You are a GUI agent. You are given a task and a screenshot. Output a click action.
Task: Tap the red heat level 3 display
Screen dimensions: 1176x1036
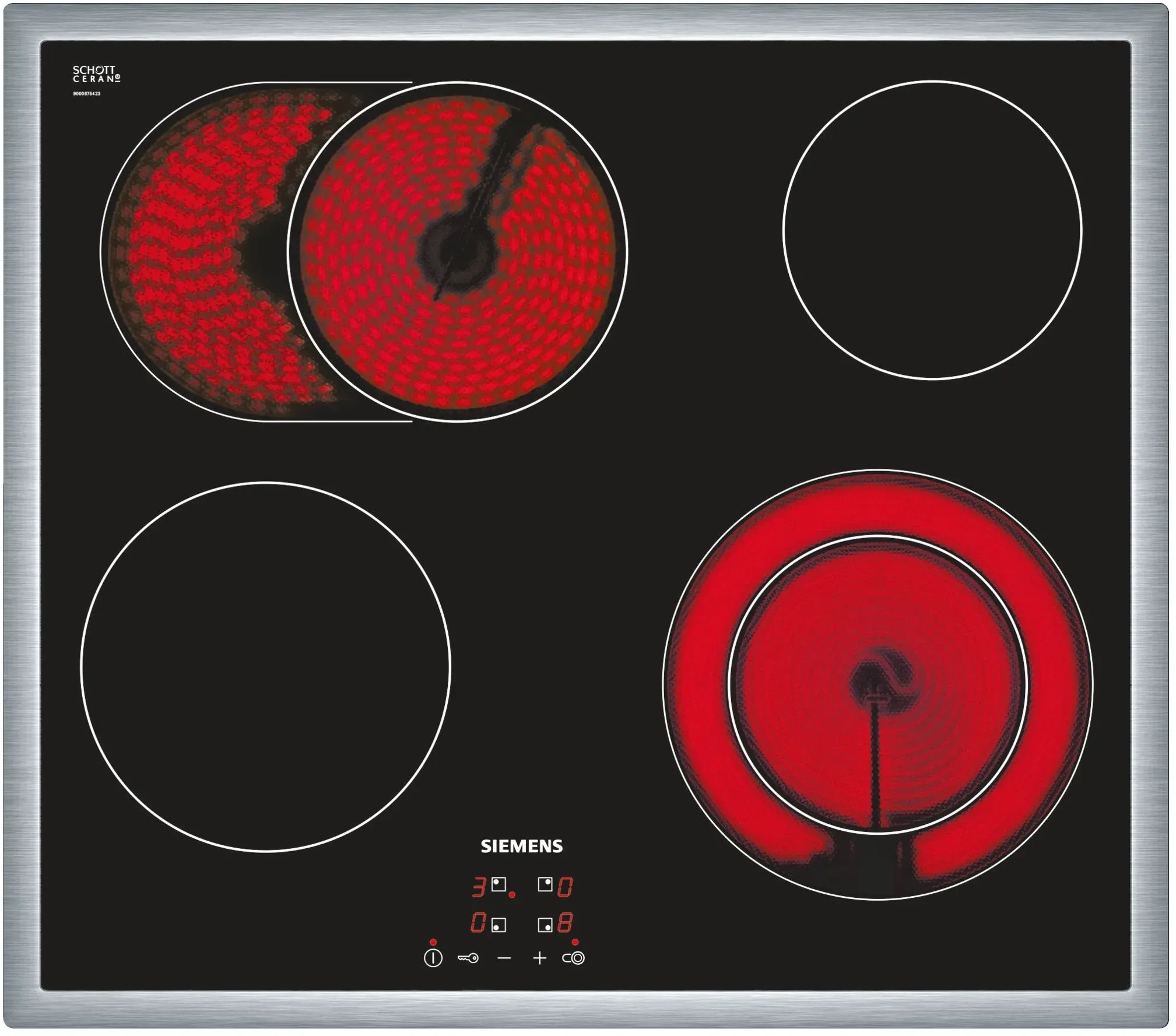point(479,887)
